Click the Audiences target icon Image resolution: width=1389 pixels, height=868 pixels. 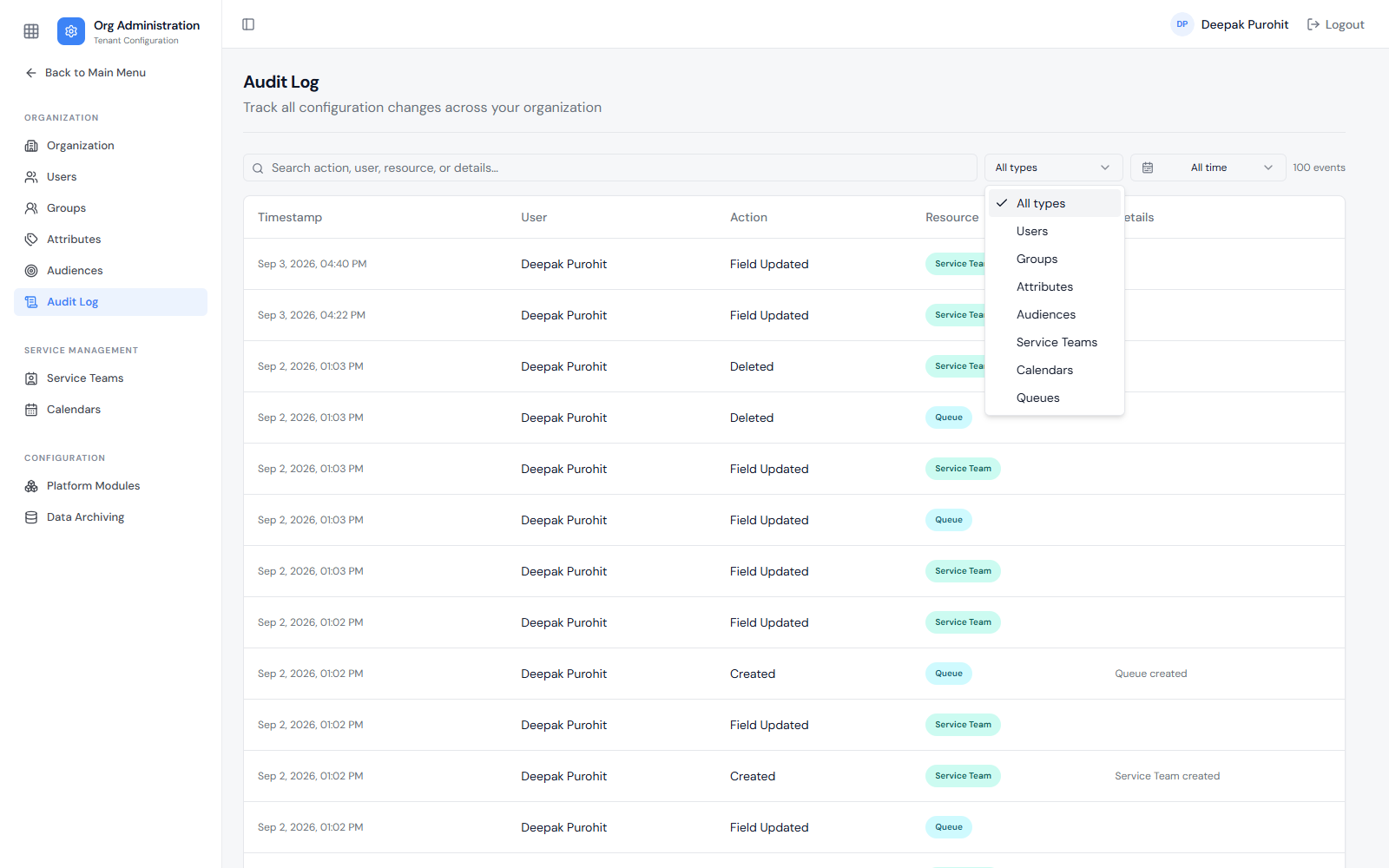click(x=31, y=271)
